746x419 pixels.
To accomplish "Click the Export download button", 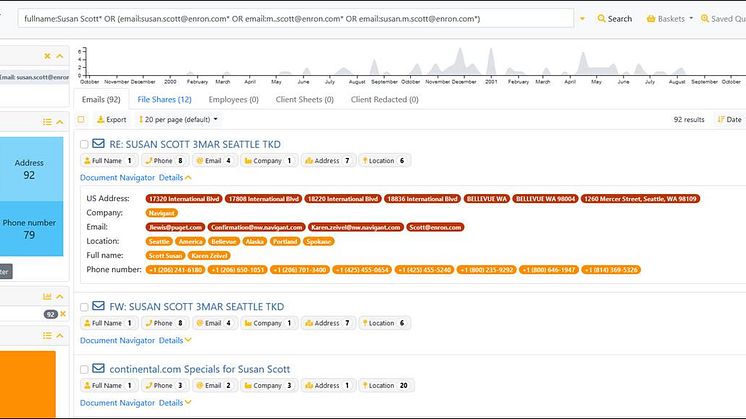I will point(111,119).
